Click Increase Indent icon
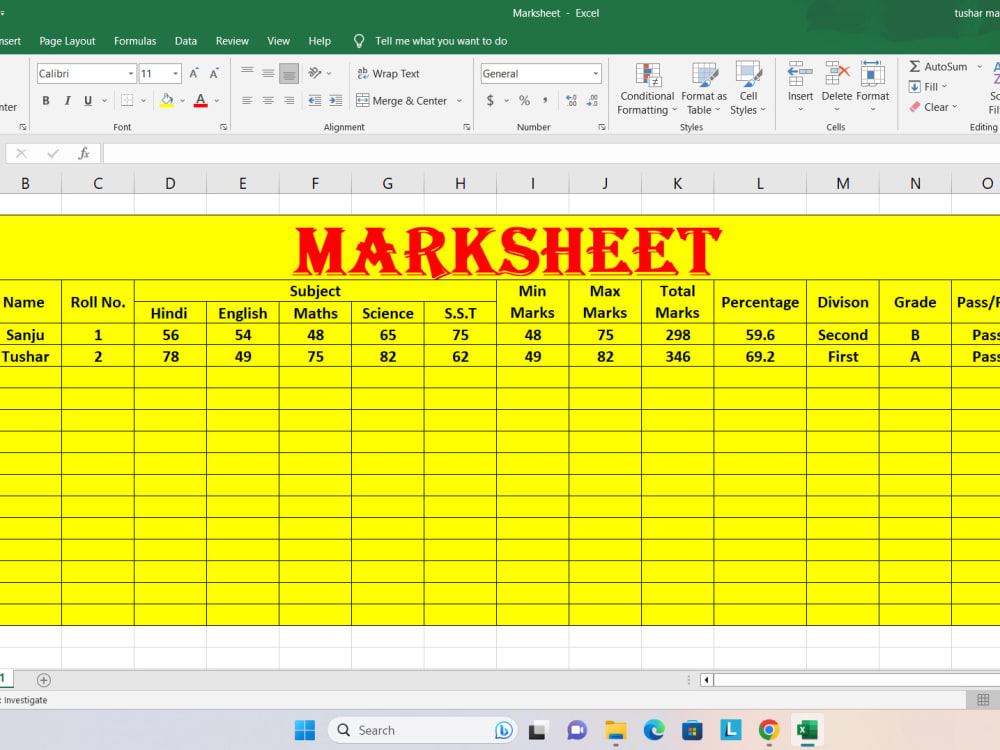The width and height of the screenshot is (1000, 750). [x=335, y=101]
